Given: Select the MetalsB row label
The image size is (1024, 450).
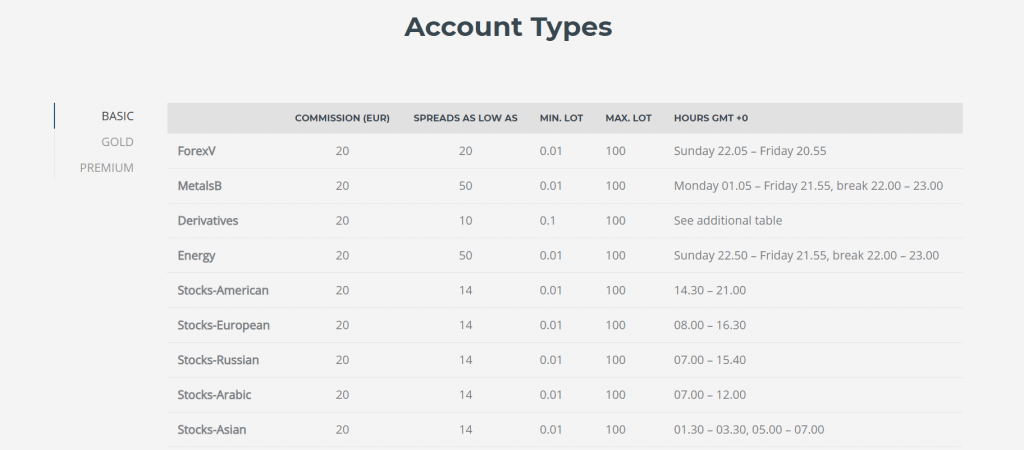Looking at the screenshot, I should pyautogui.click(x=200, y=186).
